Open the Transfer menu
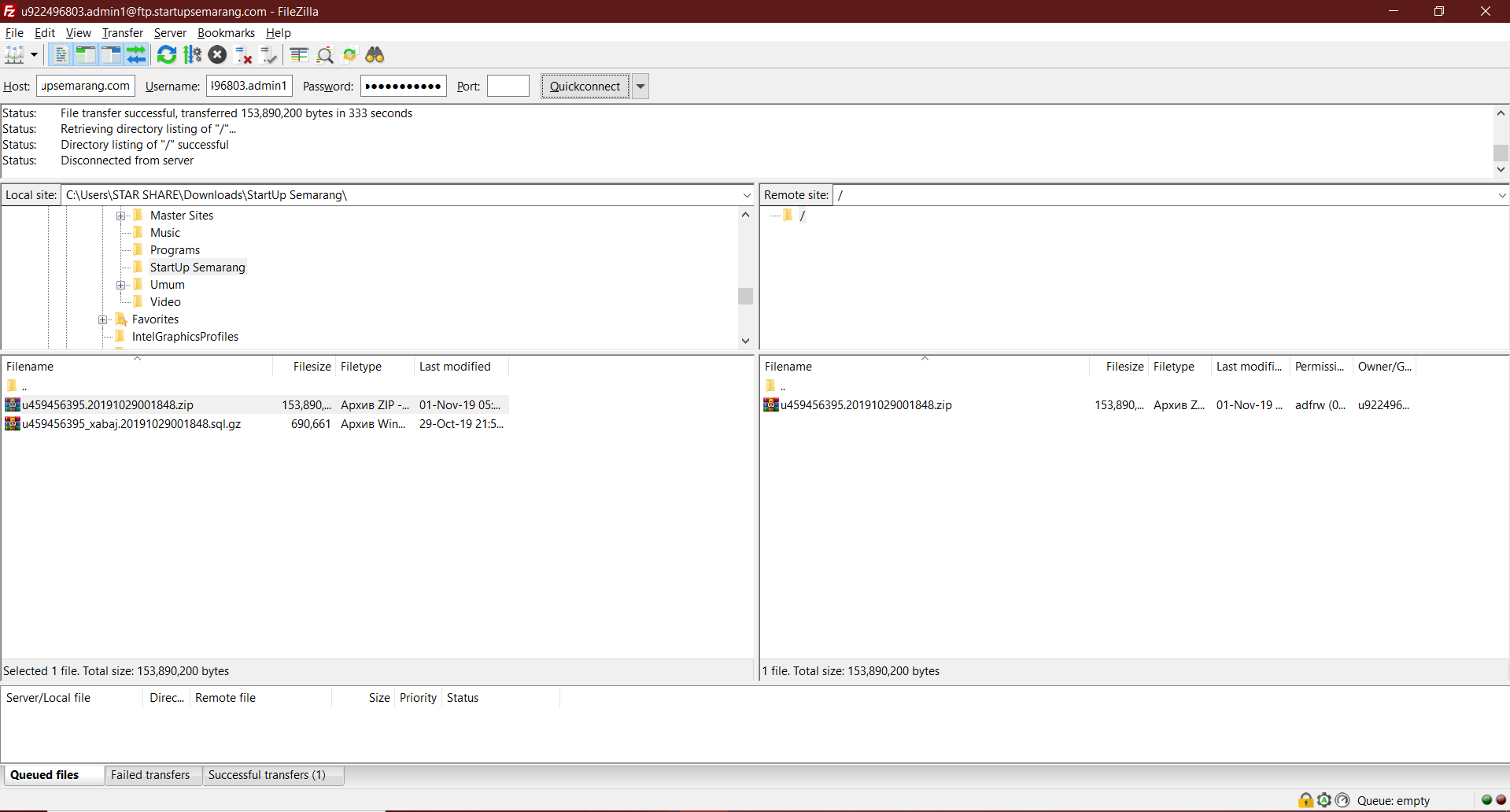1510x812 pixels. coord(123,33)
